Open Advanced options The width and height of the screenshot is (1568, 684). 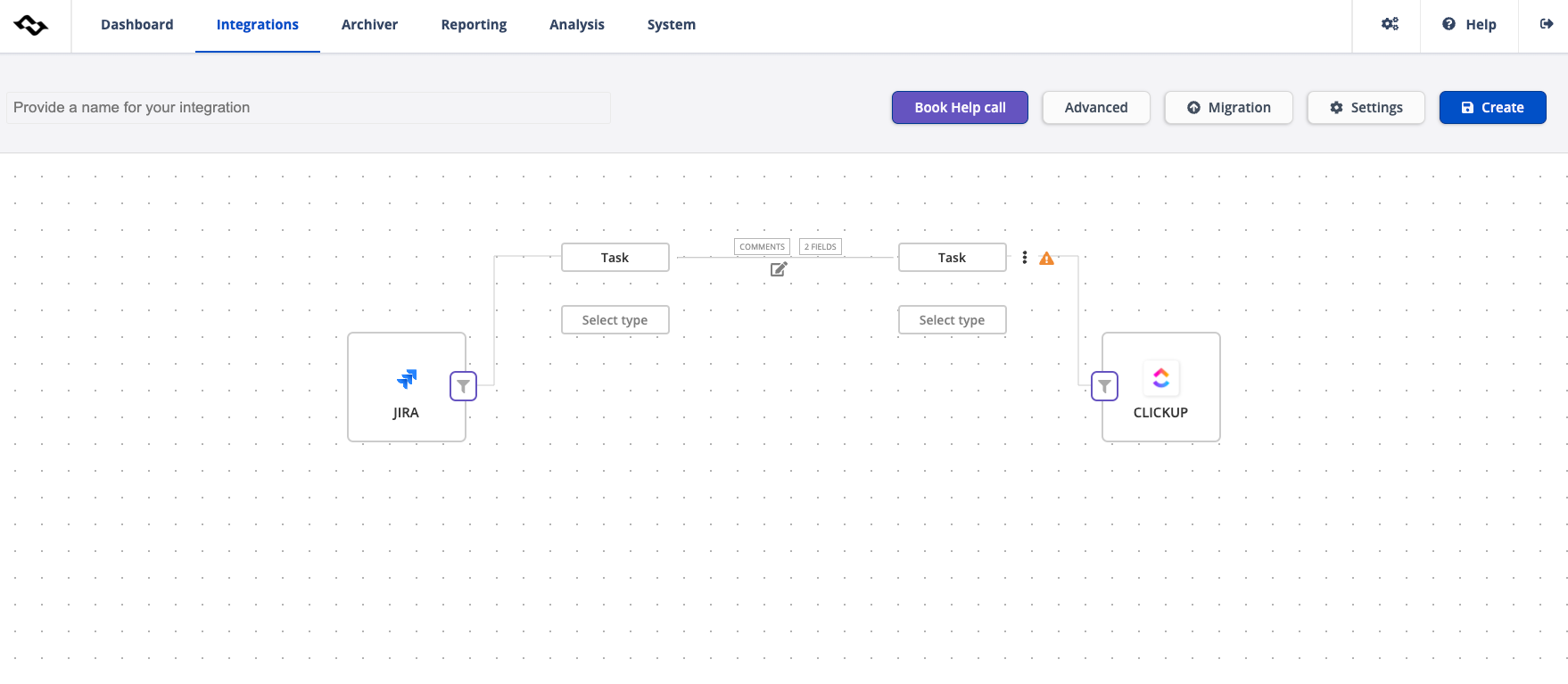click(x=1096, y=108)
